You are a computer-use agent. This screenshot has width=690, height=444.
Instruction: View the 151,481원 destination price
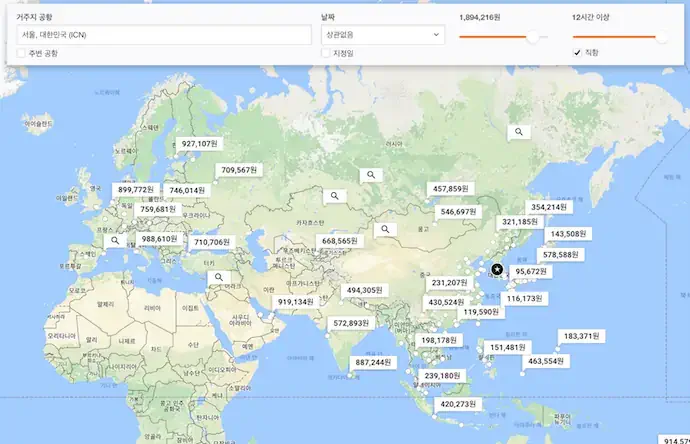coord(507,348)
